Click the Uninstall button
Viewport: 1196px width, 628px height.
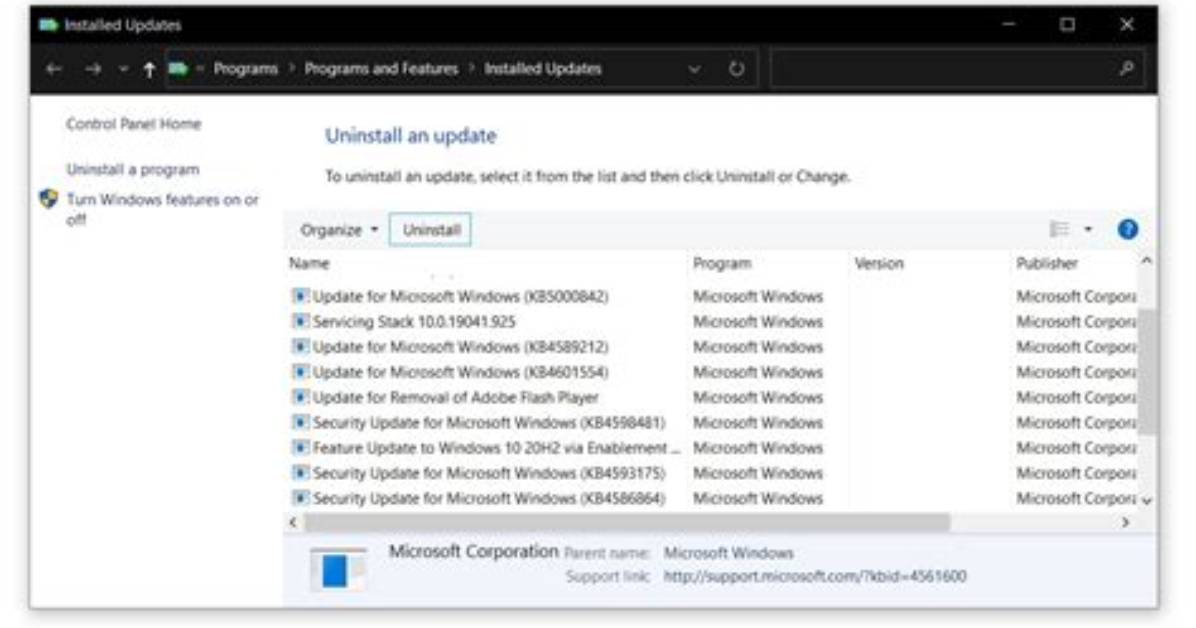tap(430, 230)
